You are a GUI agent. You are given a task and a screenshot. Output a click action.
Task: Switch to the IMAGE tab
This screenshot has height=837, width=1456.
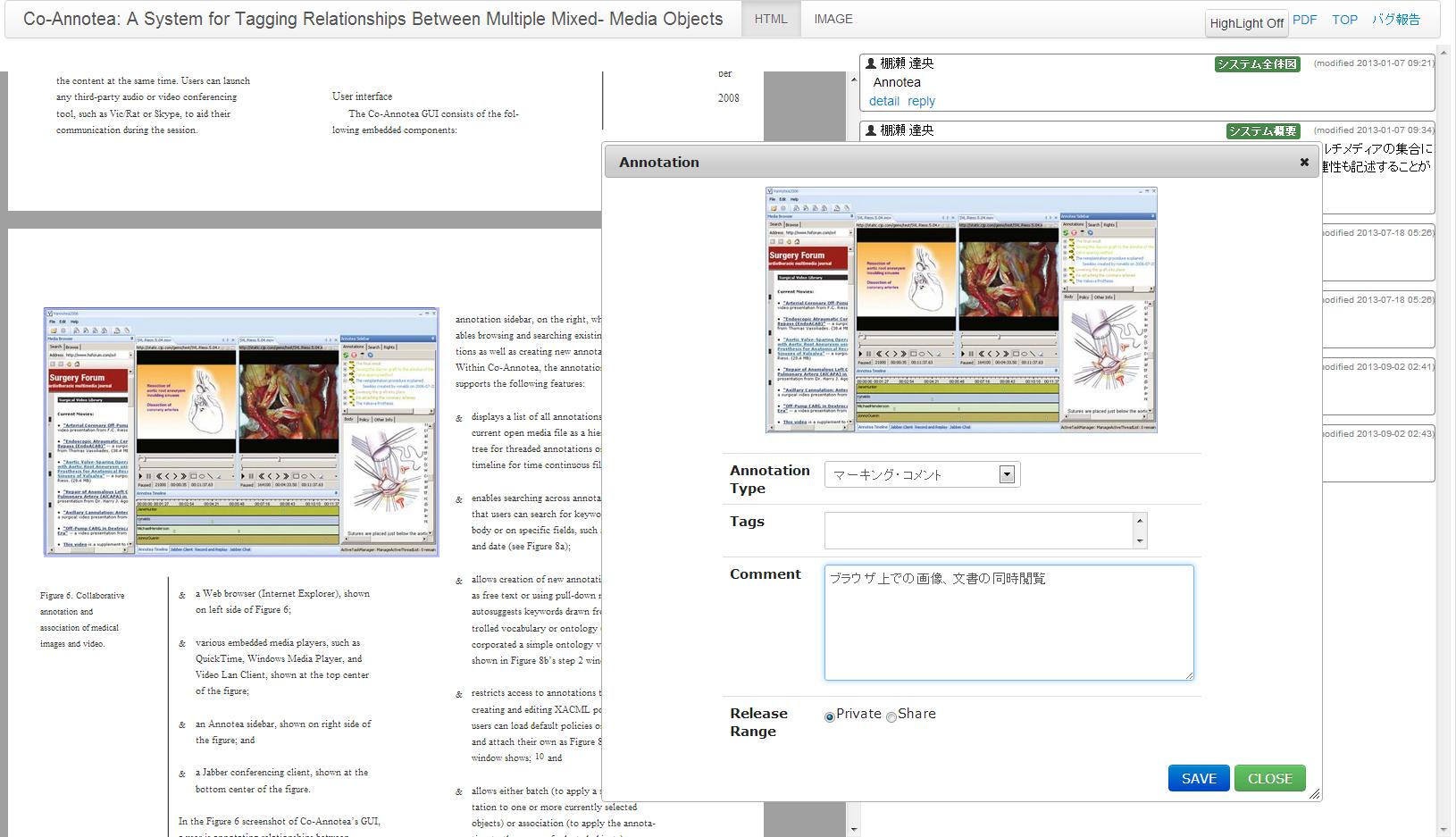[833, 19]
